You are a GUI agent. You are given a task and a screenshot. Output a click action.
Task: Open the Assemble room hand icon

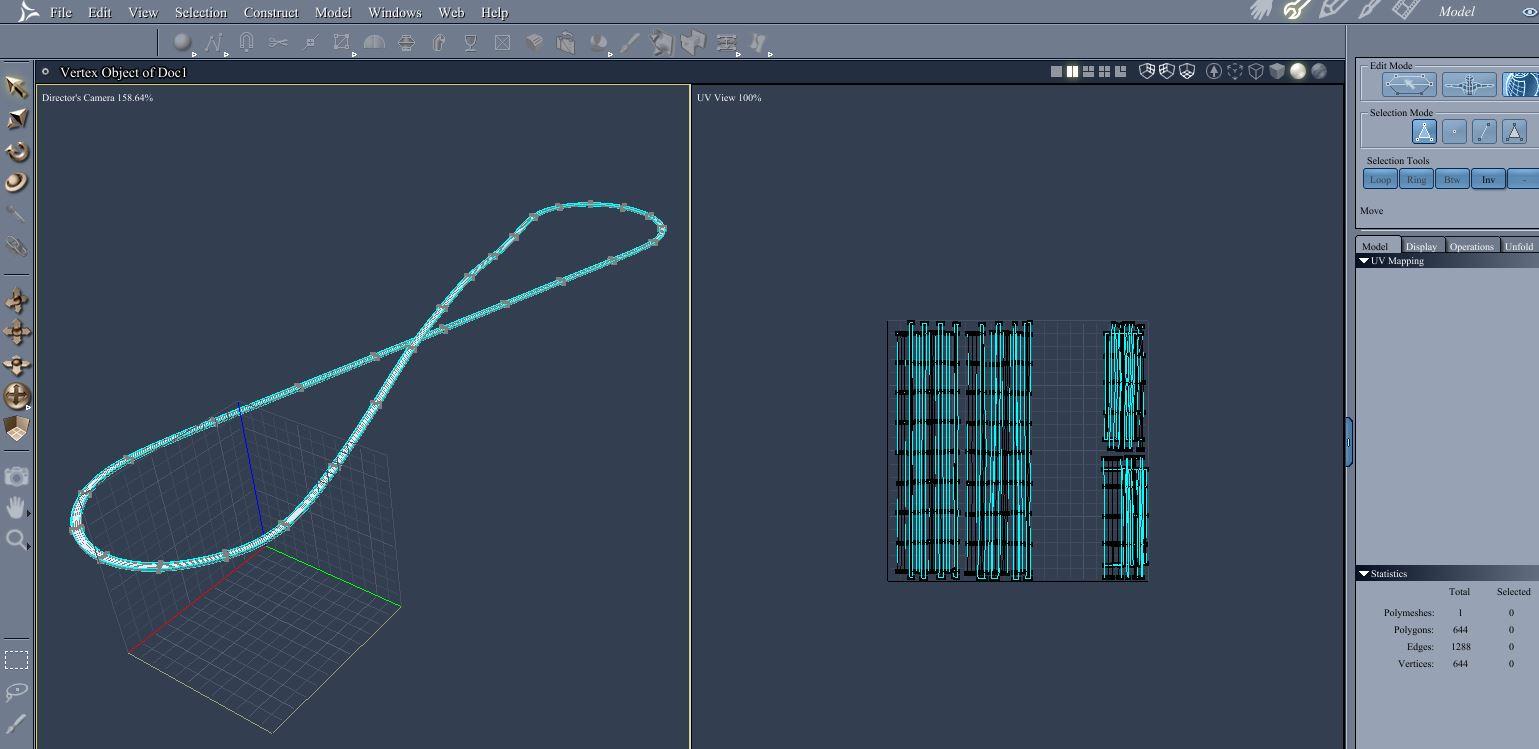pyautogui.click(x=1261, y=11)
